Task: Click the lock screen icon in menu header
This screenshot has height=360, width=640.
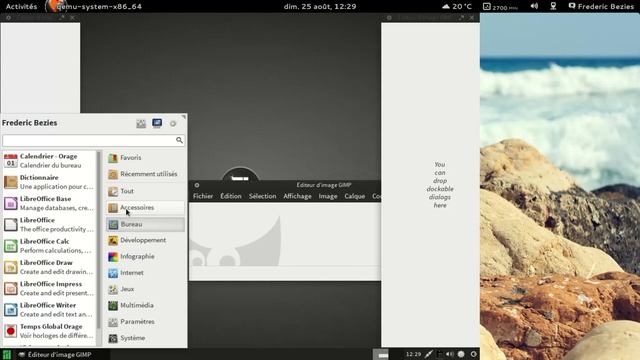Action: (x=157, y=123)
